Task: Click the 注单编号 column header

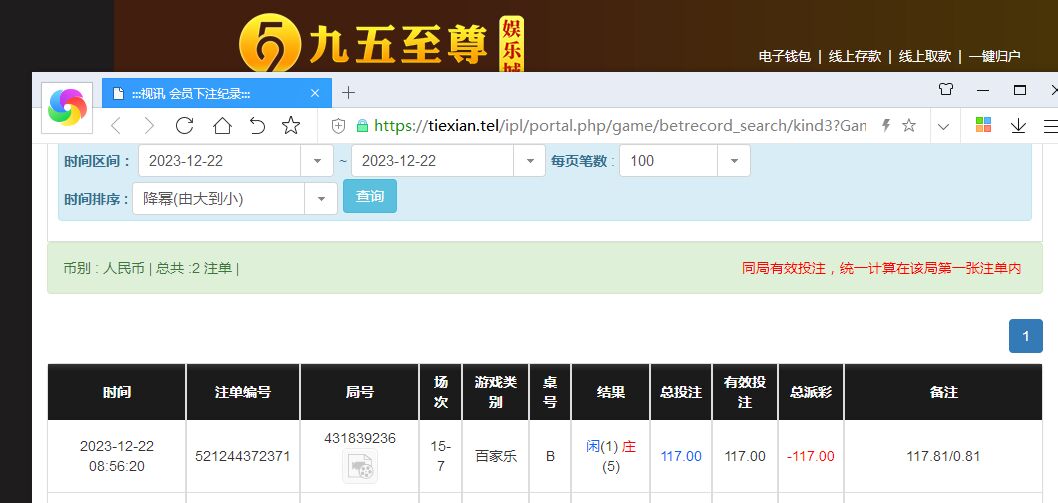Action: point(243,392)
